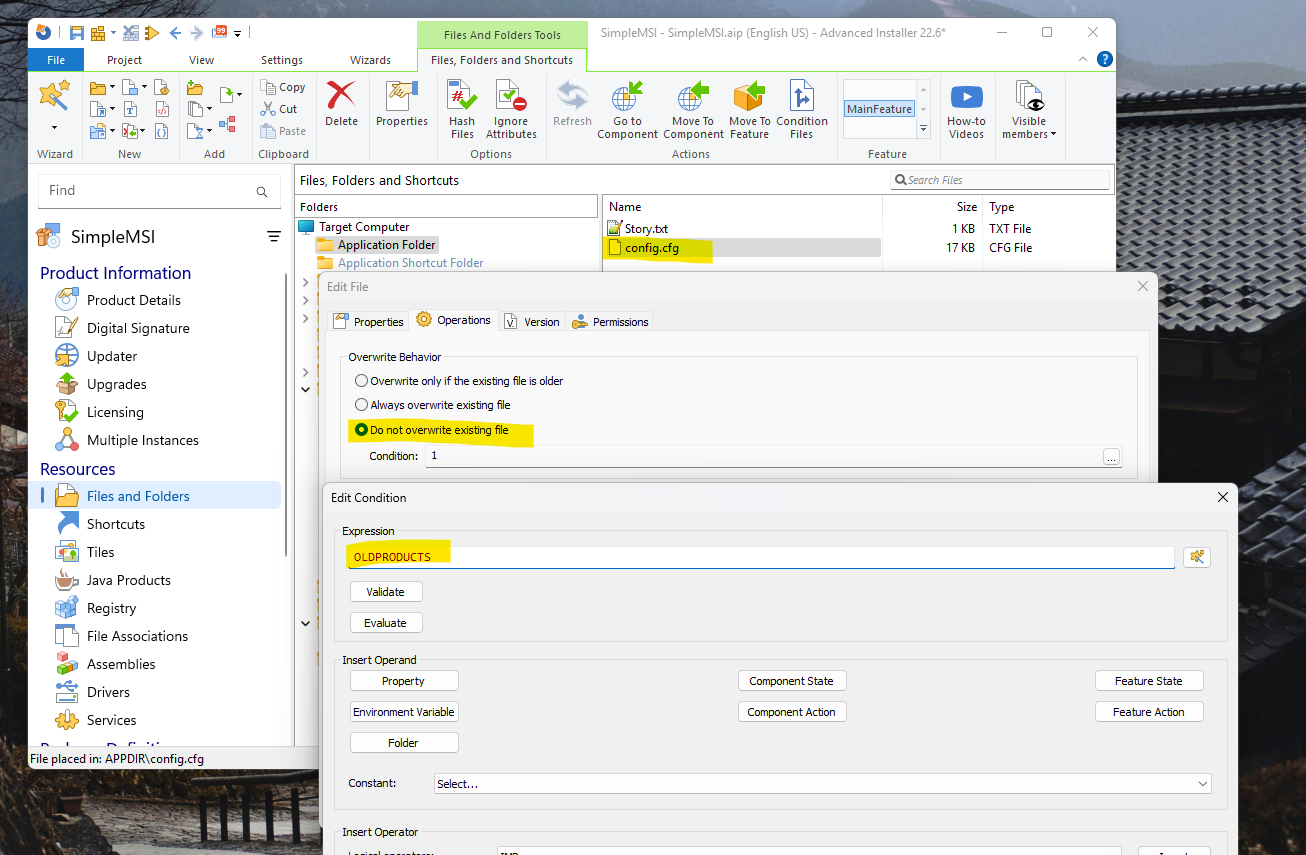Click the Property operand button

click(x=404, y=681)
